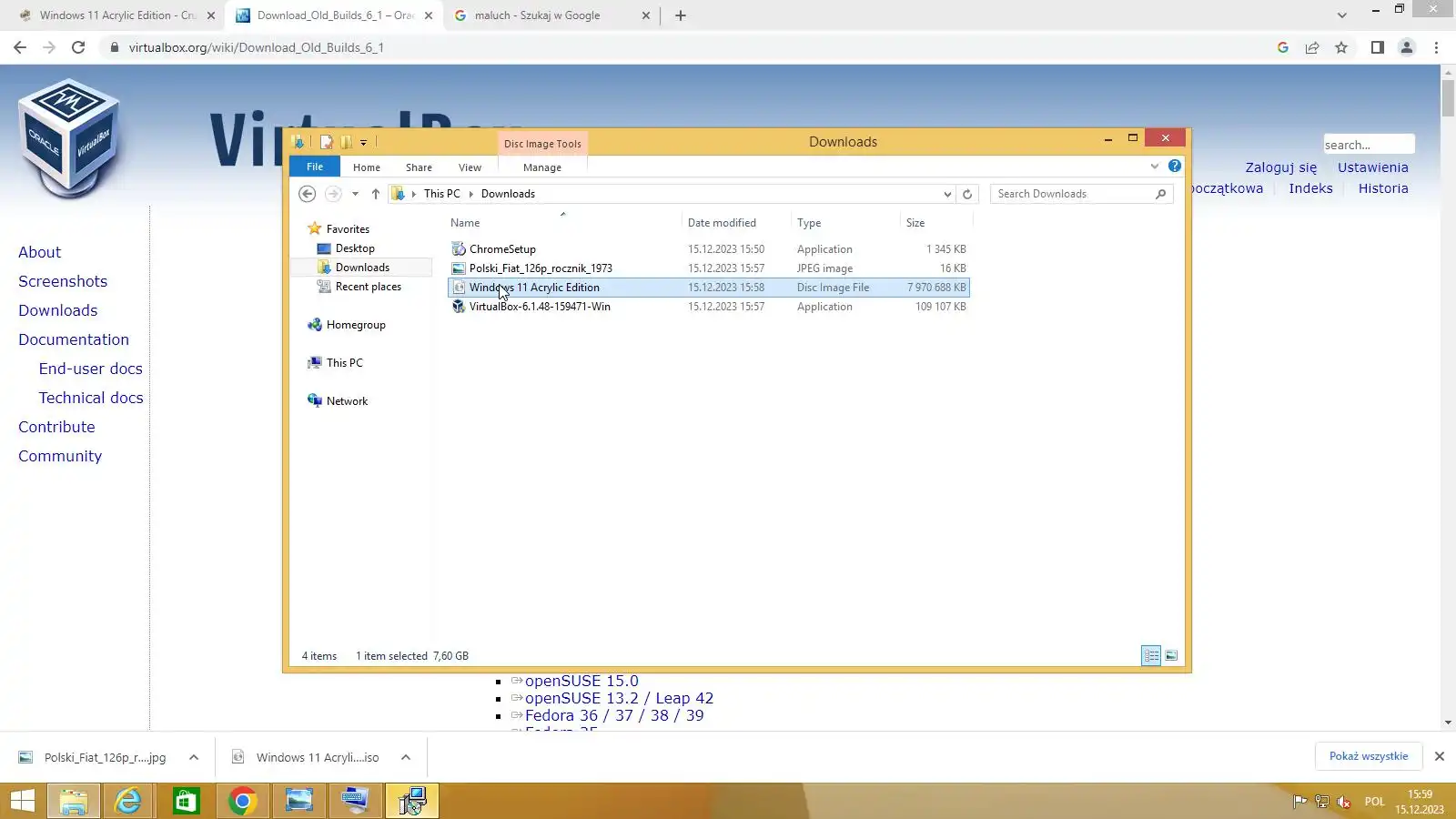The width and height of the screenshot is (1456, 819).
Task: Open the Explorer recent locations dropdown
Action: tap(355, 194)
